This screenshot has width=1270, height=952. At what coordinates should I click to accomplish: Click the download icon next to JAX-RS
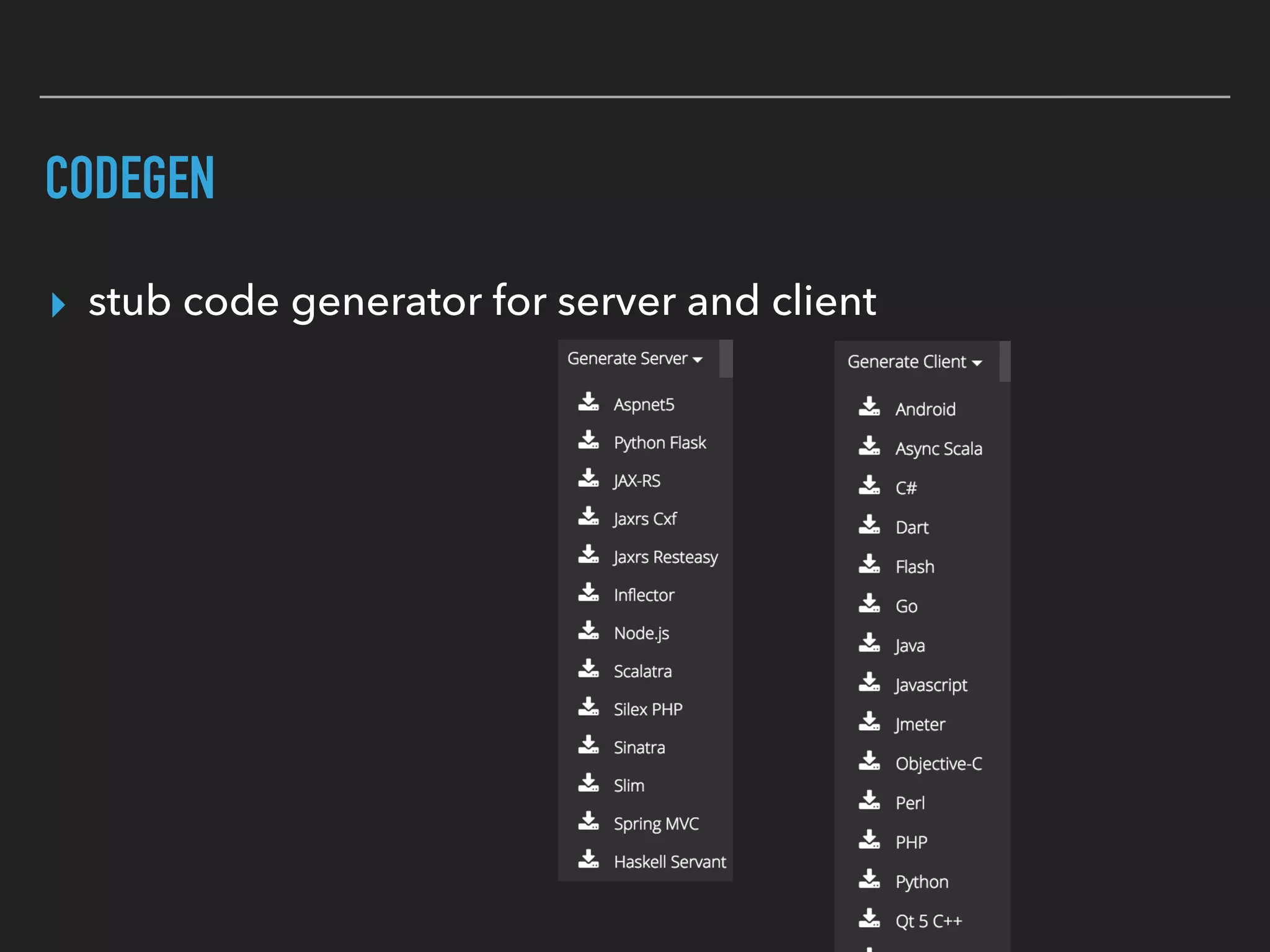pos(588,478)
